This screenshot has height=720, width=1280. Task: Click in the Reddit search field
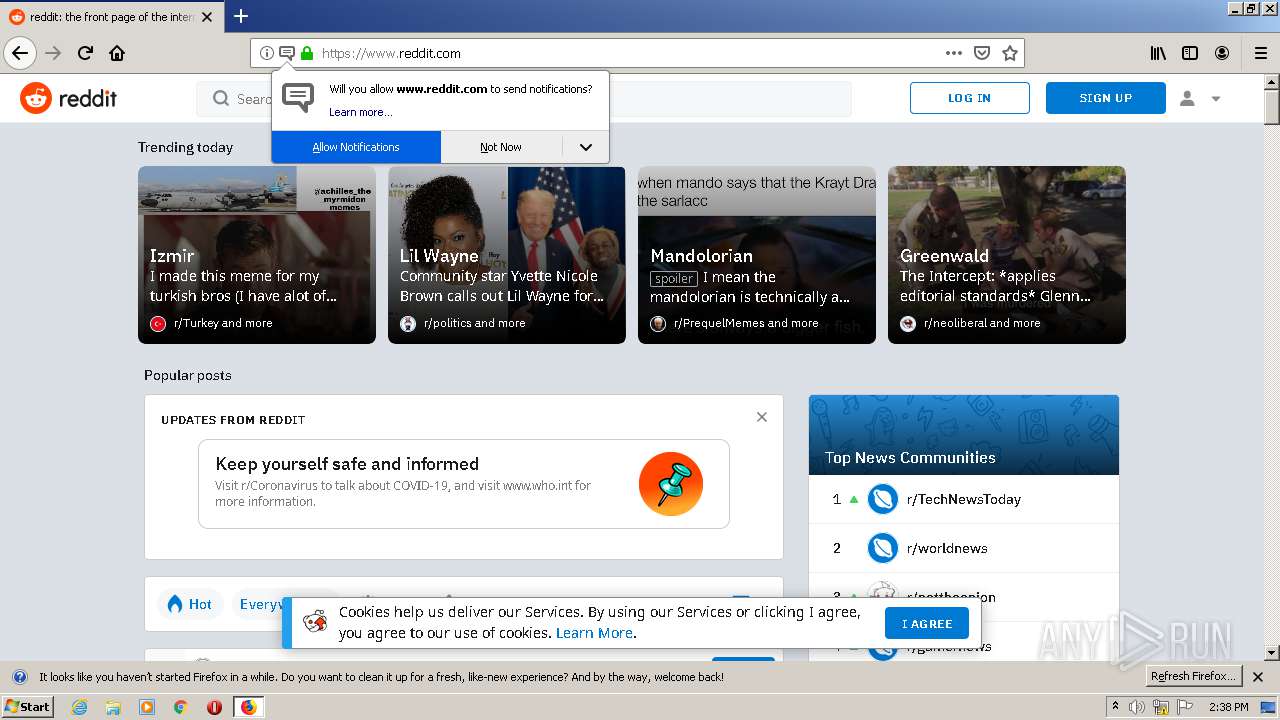point(524,99)
